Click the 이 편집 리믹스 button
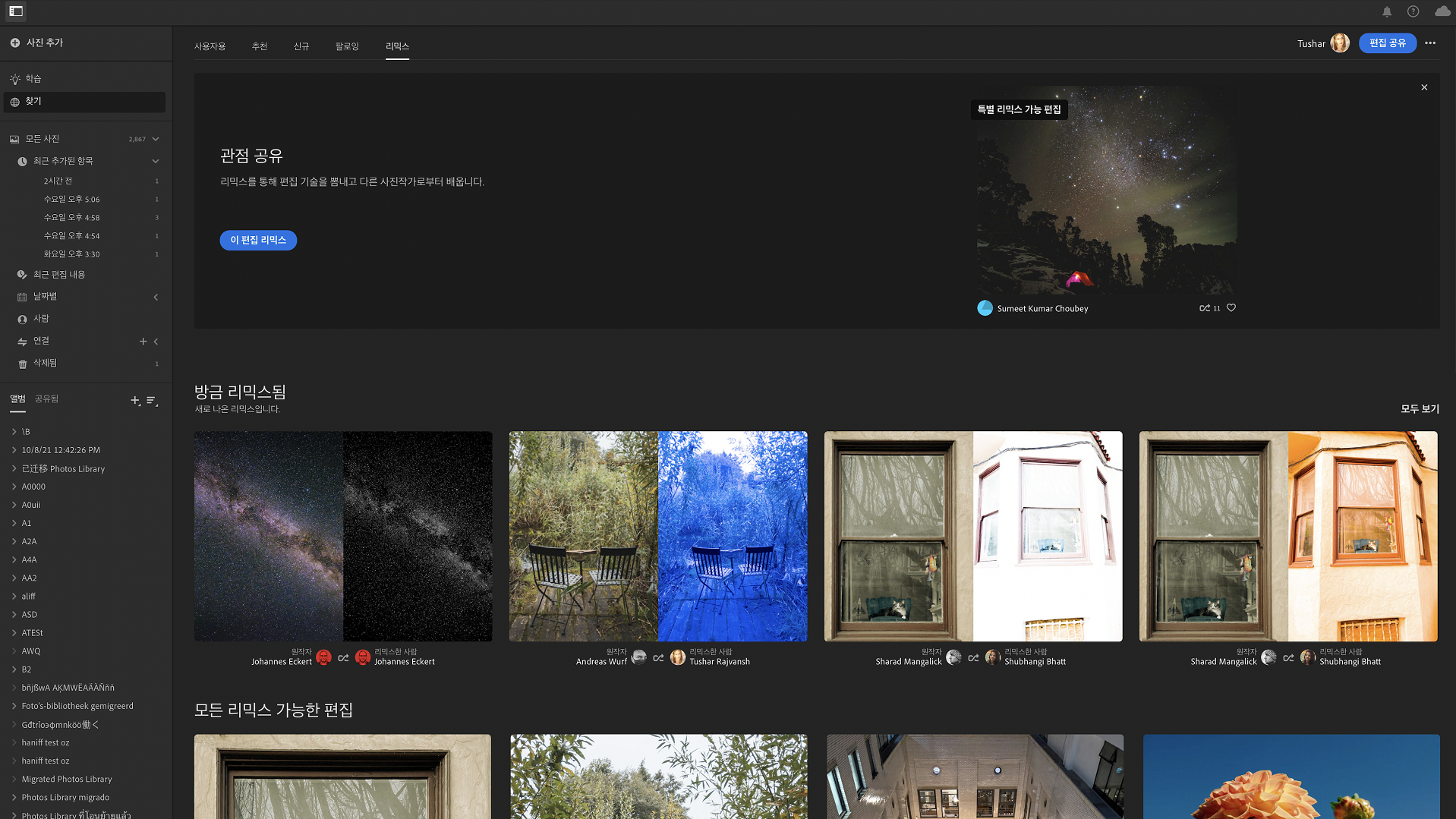This screenshot has width=1456, height=819. pyautogui.click(x=258, y=240)
